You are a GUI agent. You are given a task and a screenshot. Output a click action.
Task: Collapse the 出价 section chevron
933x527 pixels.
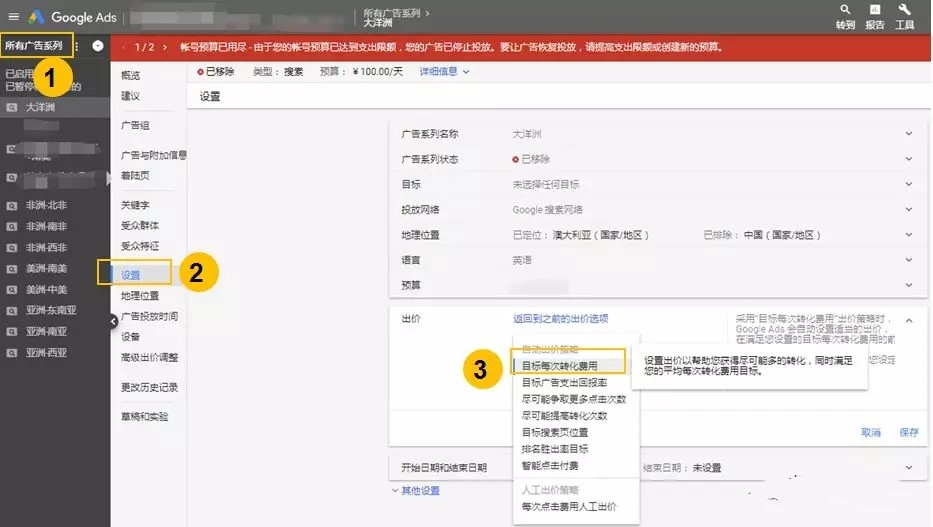pos(908,319)
